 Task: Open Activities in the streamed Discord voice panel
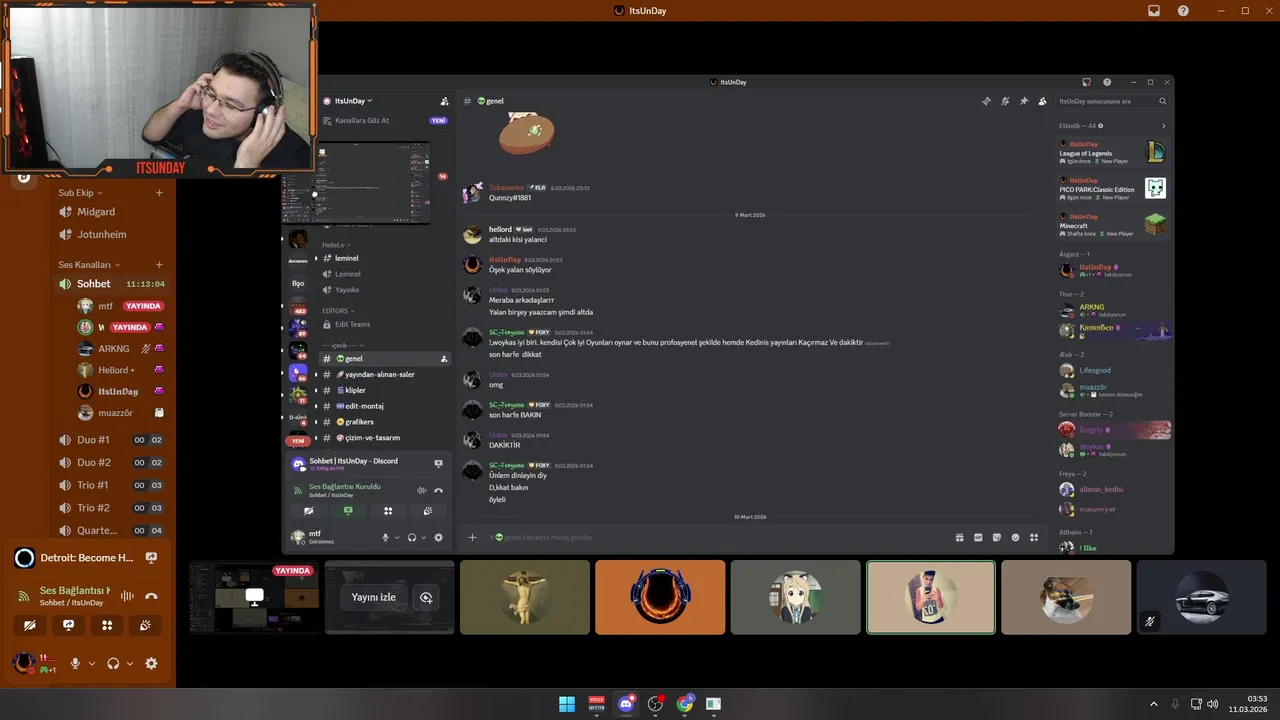(x=388, y=510)
